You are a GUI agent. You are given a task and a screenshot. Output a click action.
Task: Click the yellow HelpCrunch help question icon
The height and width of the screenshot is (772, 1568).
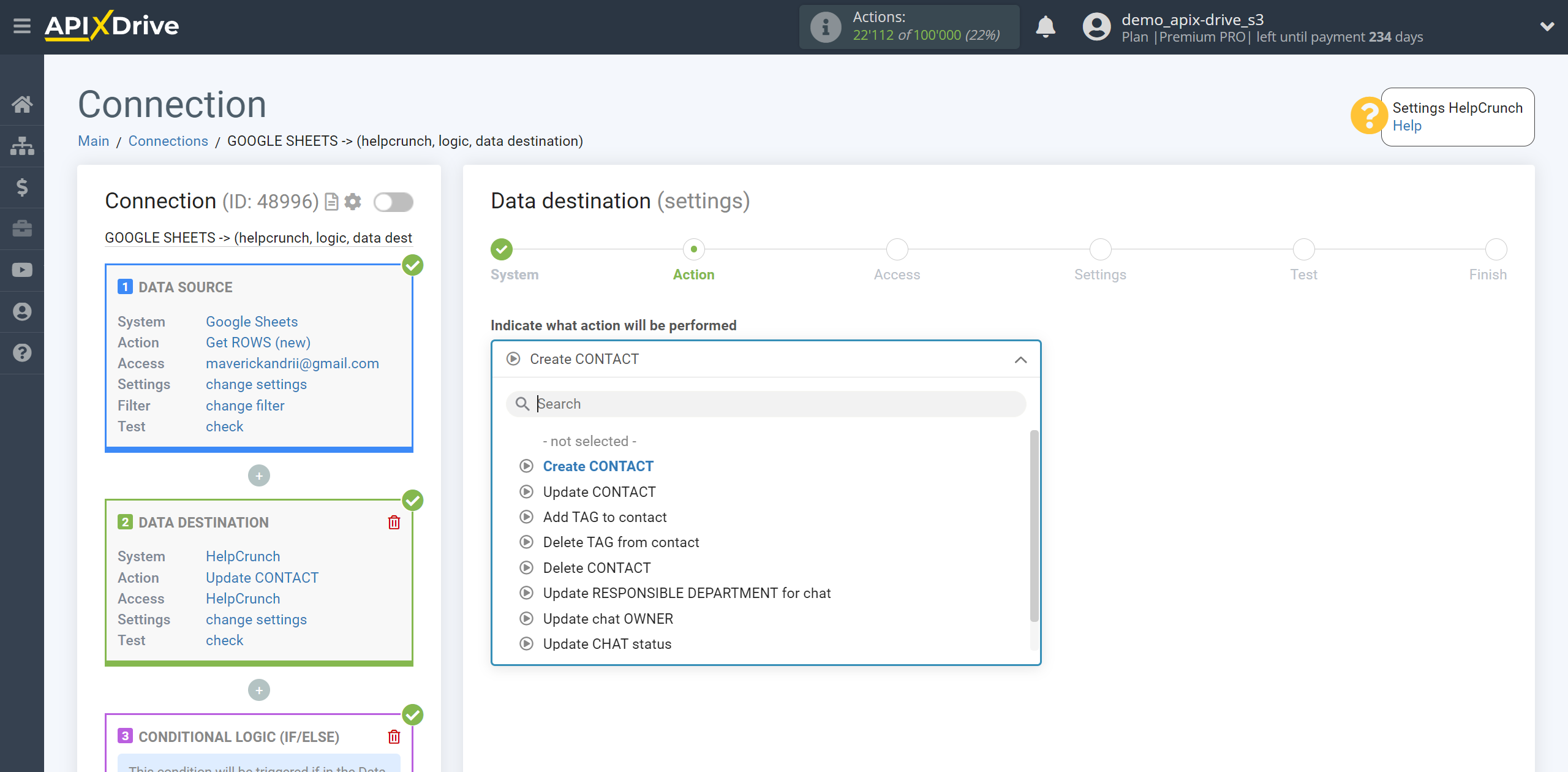click(x=1368, y=116)
